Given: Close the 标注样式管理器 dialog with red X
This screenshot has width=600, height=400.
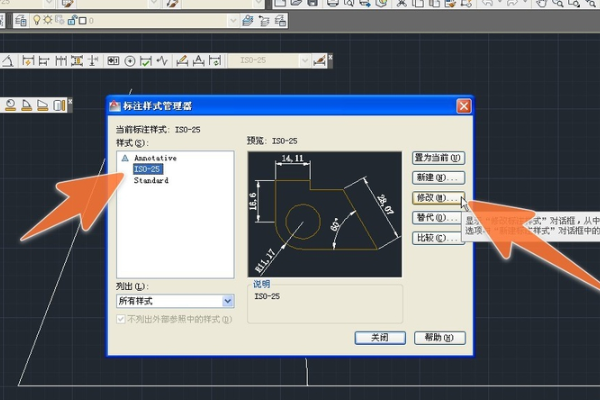Looking at the screenshot, I should 464,106.
